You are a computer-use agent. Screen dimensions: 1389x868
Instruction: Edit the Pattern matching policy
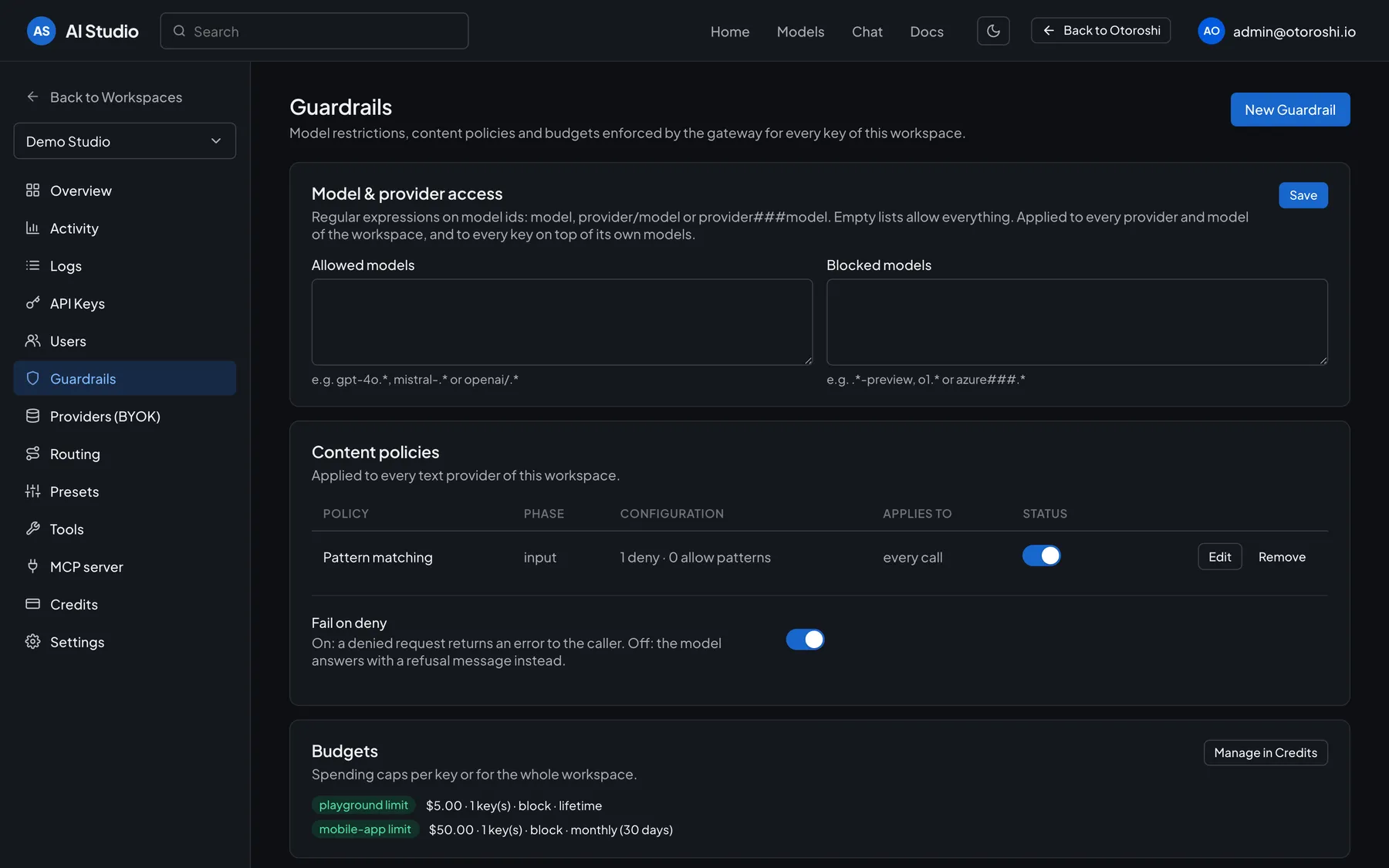point(1219,556)
